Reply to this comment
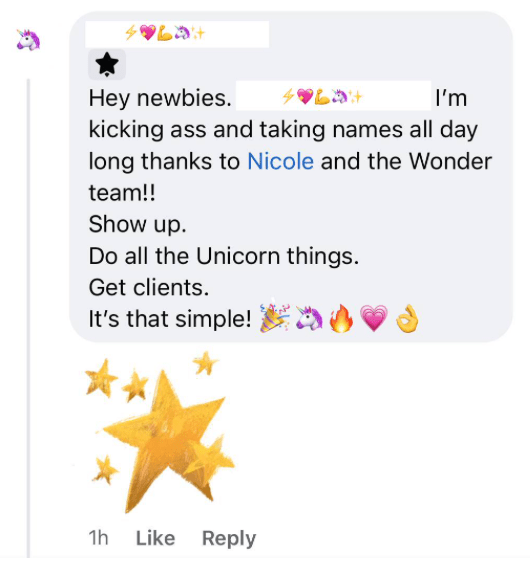 [x=229, y=538]
